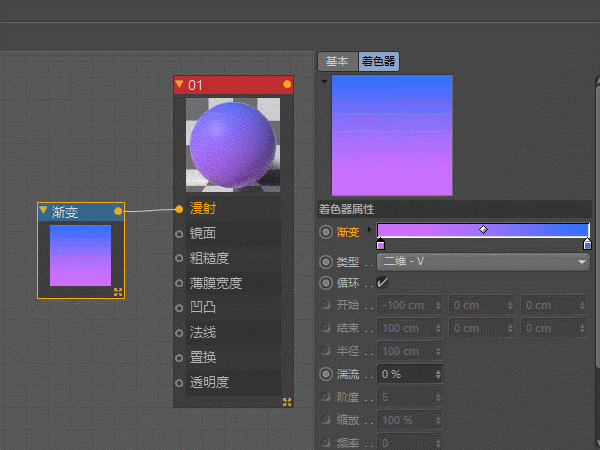Click the 凹凸 input port circle
The image size is (600, 450).
pos(179,308)
